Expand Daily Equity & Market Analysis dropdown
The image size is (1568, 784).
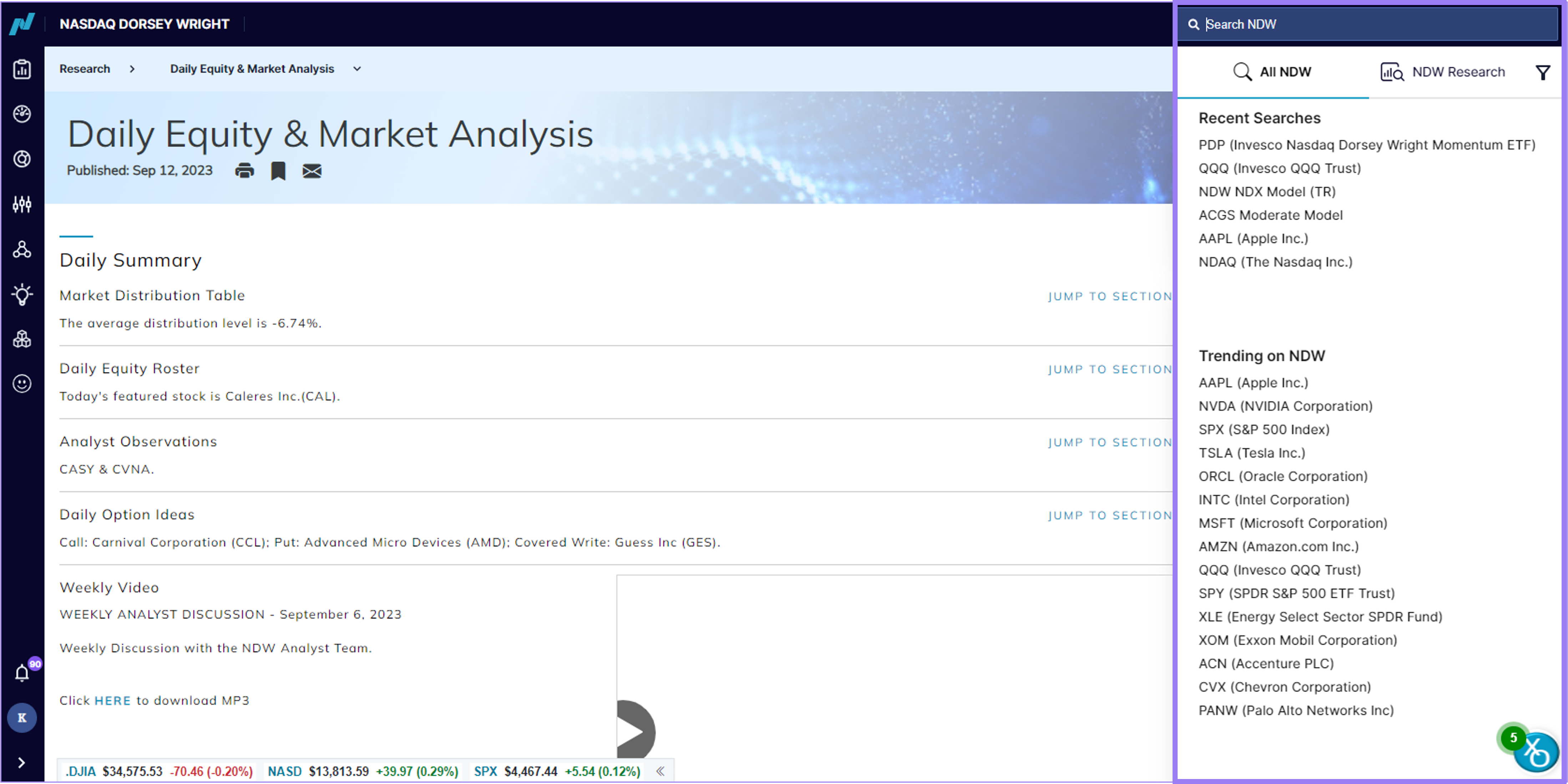pos(357,69)
